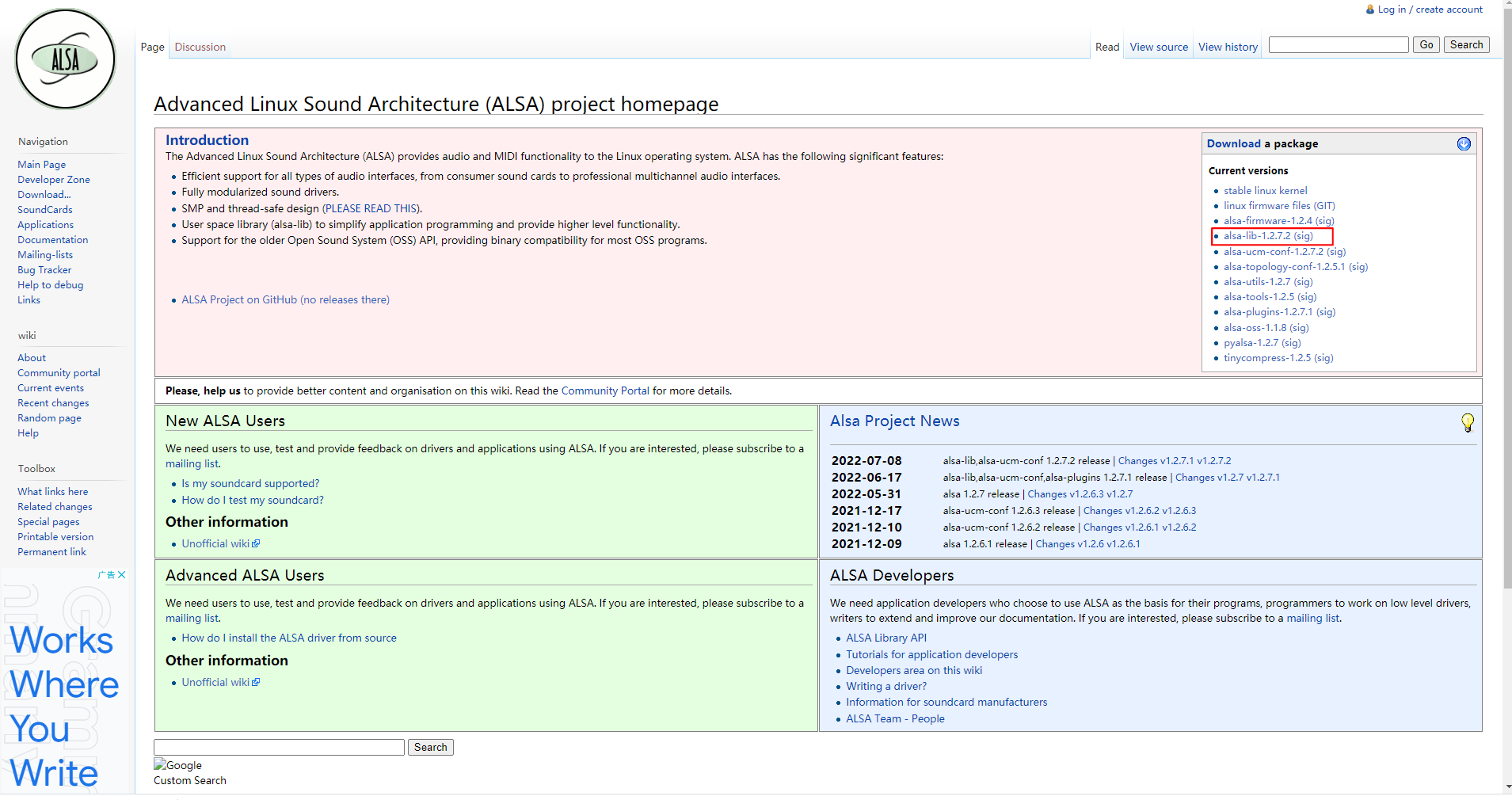The height and width of the screenshot is (800, 1512).
Task: Close the sidebar advertisement
Action: [x=122, y=575]
